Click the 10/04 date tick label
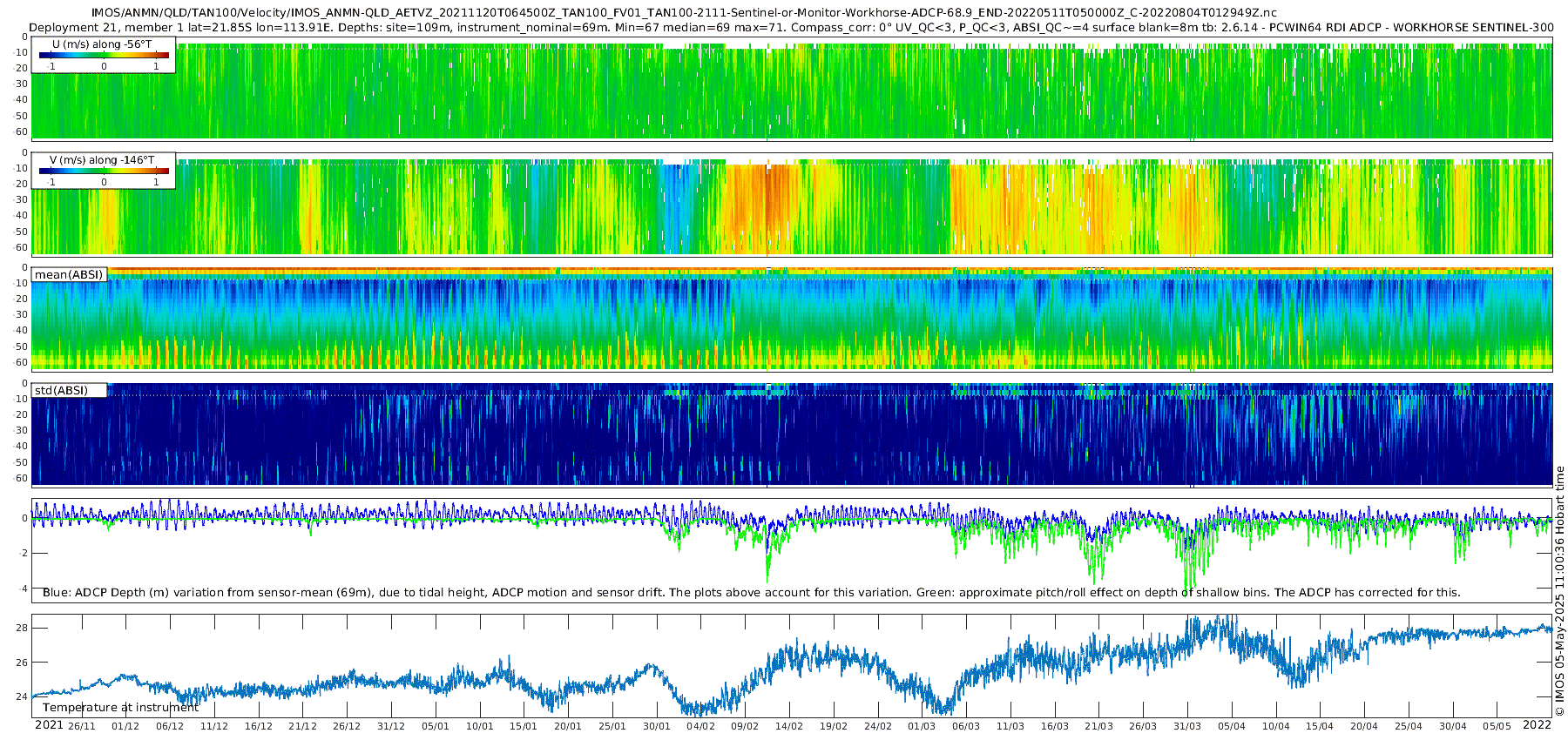This screenshot has height=740, width=1568. (x=1276, y=726)
